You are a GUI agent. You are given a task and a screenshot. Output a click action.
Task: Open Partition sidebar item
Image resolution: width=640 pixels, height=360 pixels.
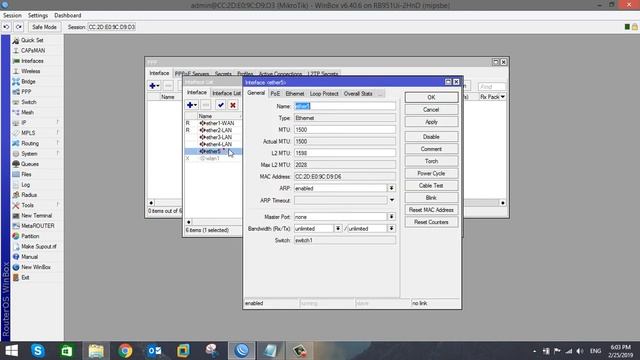(x=30, y=236)
